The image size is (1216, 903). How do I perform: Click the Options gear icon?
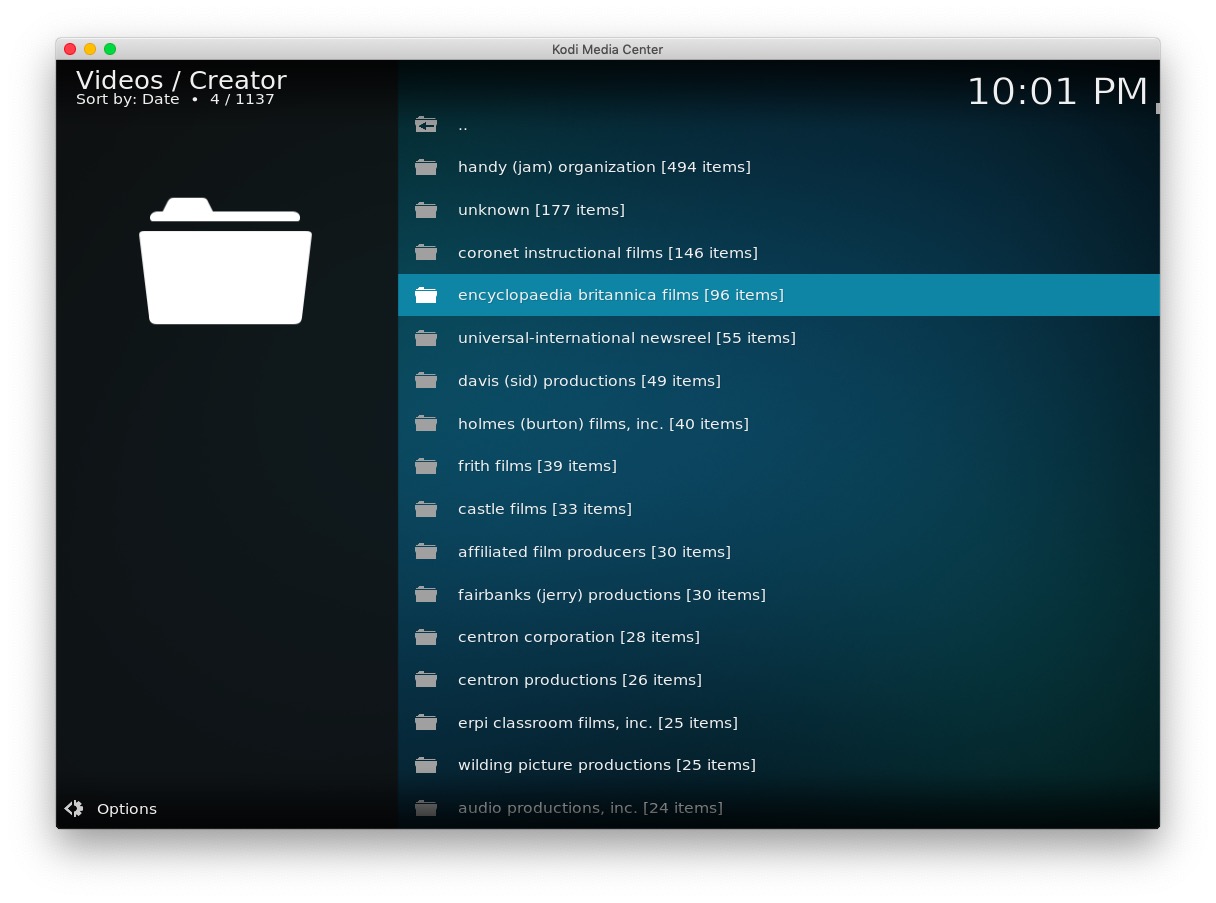[74, 808]
